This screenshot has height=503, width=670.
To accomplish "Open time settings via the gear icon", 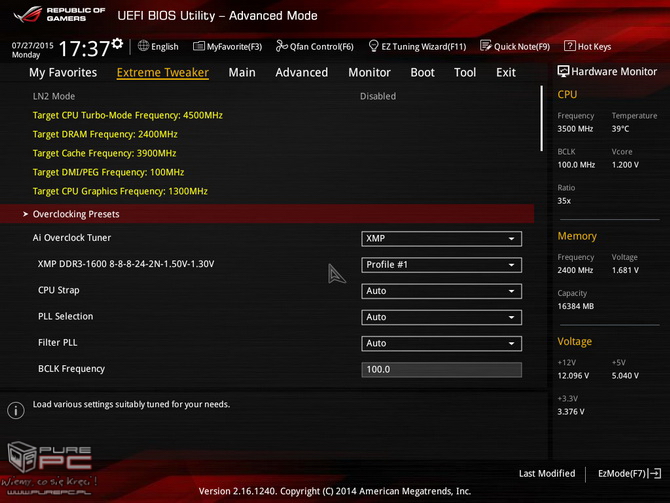I will [x=117, y=43].
